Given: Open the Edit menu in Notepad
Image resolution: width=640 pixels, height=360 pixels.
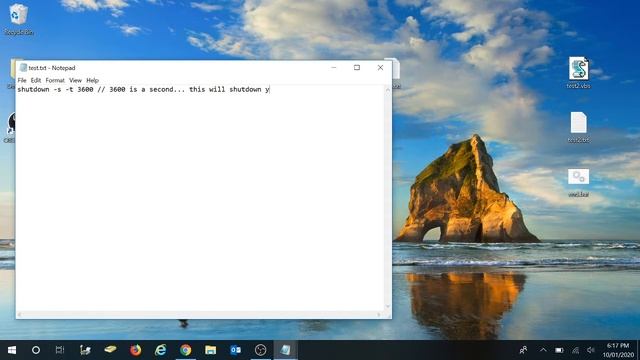Looking at the screenshot, I should 36,80.
